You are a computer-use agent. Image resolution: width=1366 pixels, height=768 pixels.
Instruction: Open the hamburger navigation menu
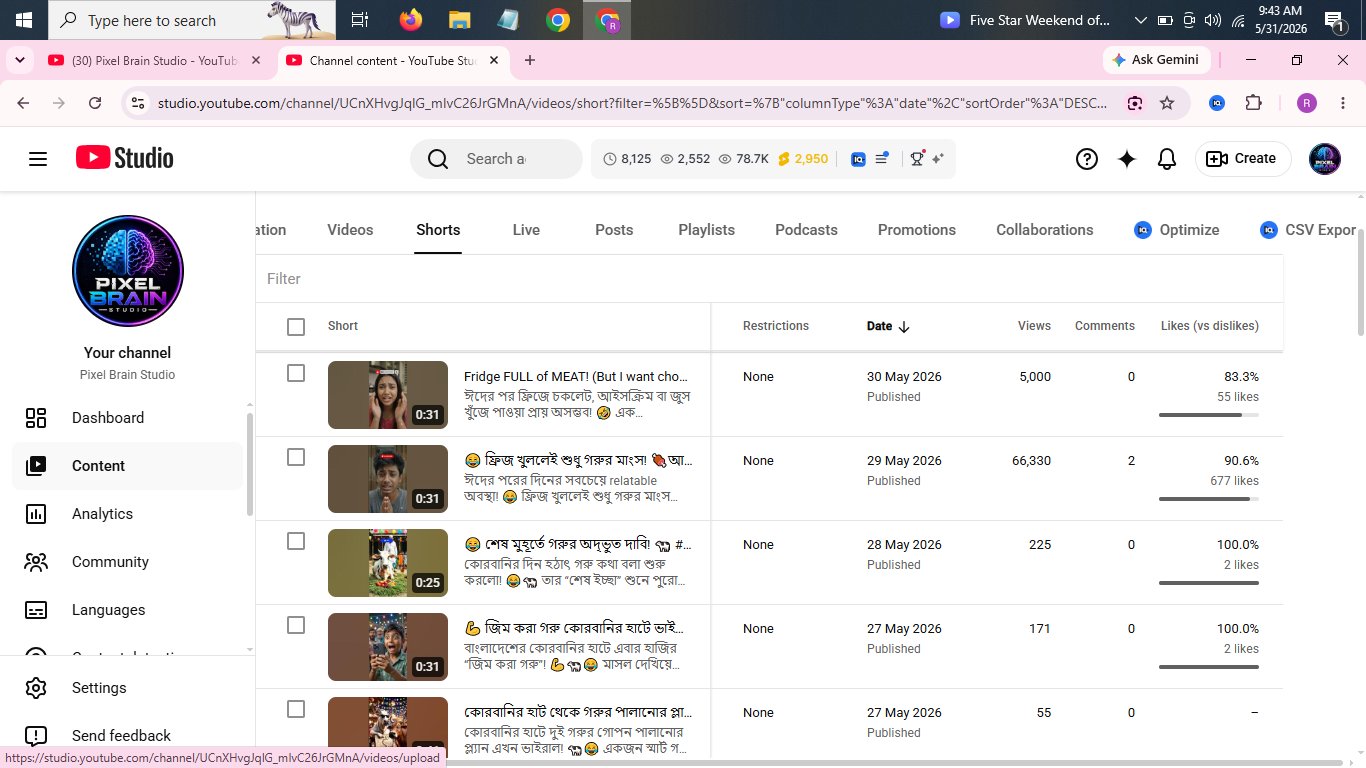click(38, 159)
